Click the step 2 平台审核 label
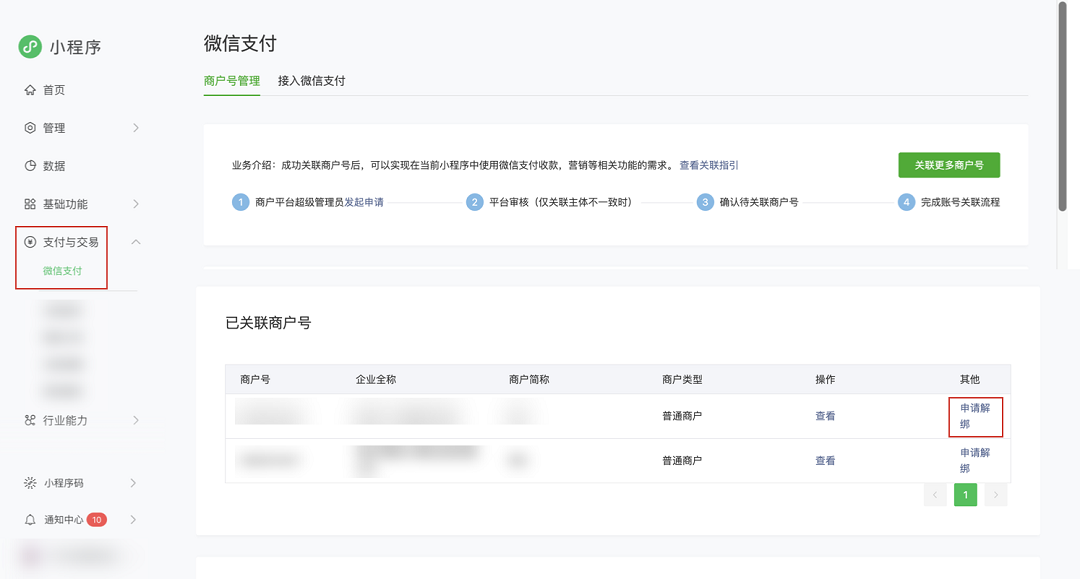Screen dimensions: 1080x579 (x=560, y=202)
